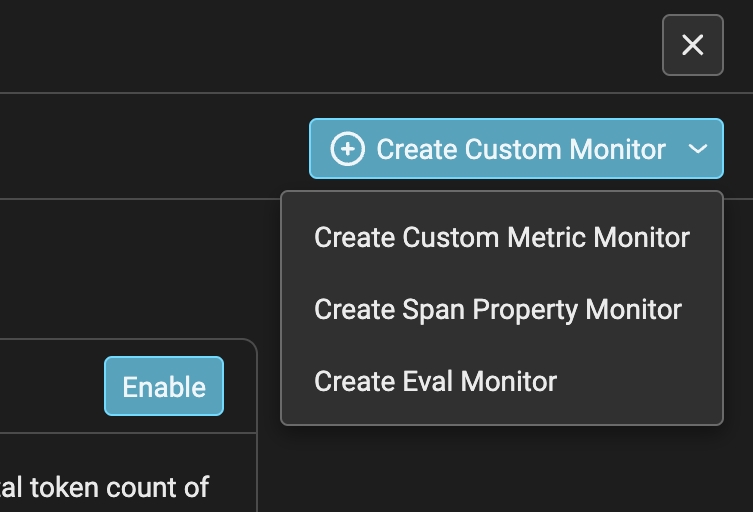753x512 pixels.
Task: Close the panel with the X button
Action: (692, 45)
